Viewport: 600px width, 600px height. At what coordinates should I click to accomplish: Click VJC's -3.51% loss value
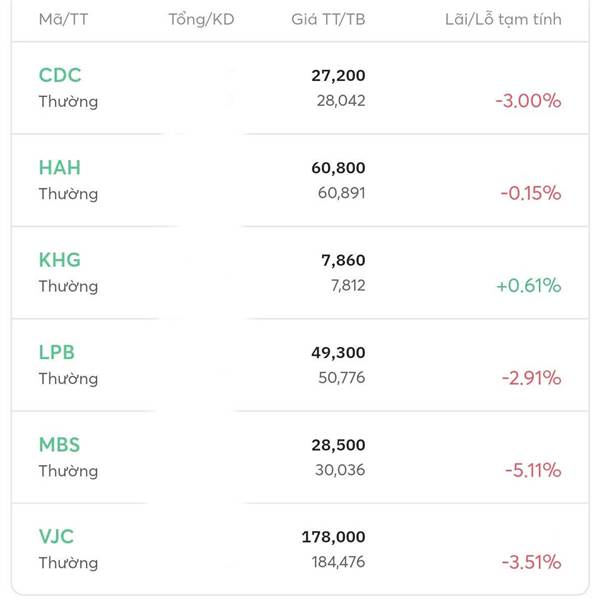coord(530,562)
